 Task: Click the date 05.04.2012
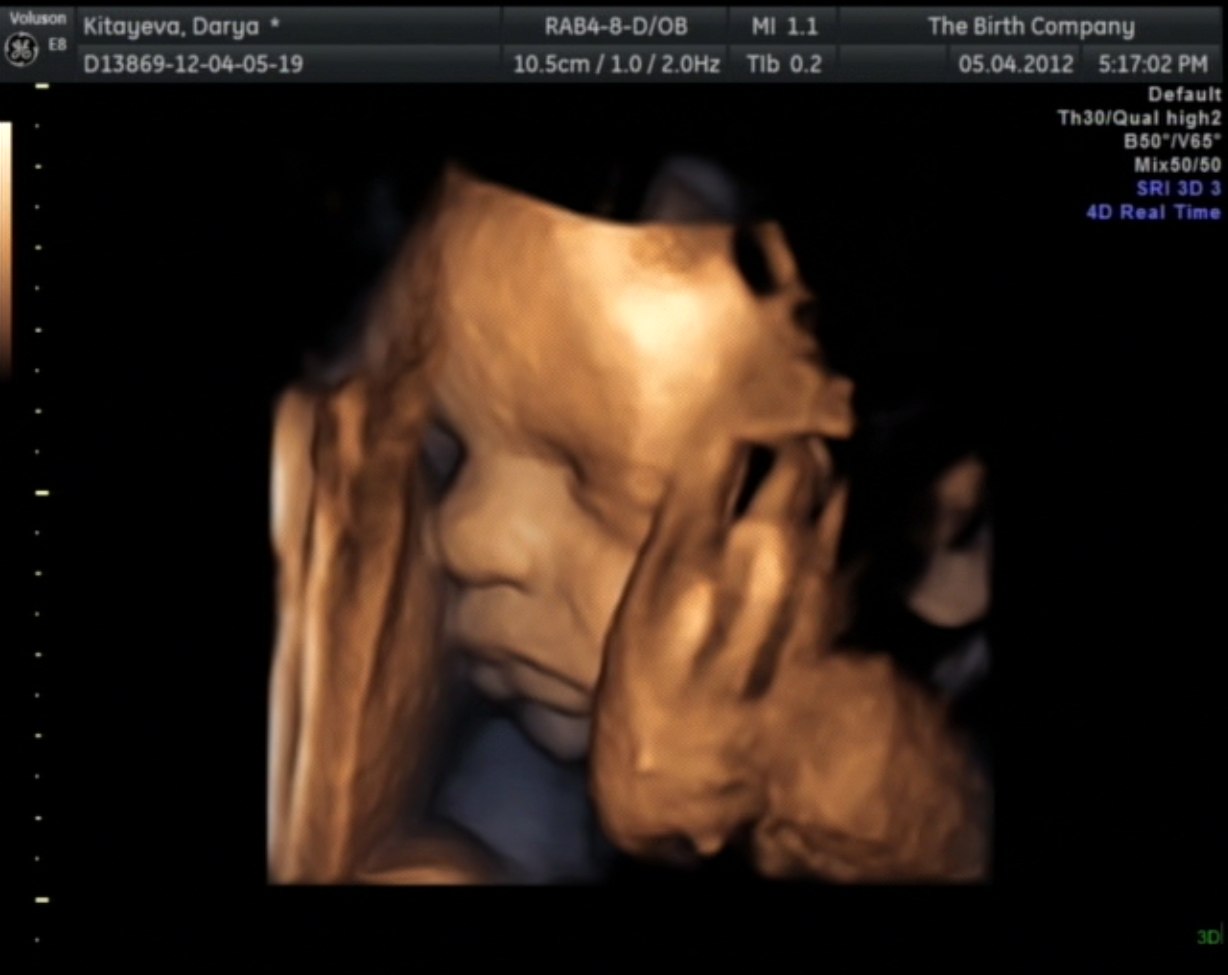(1016, 65)
